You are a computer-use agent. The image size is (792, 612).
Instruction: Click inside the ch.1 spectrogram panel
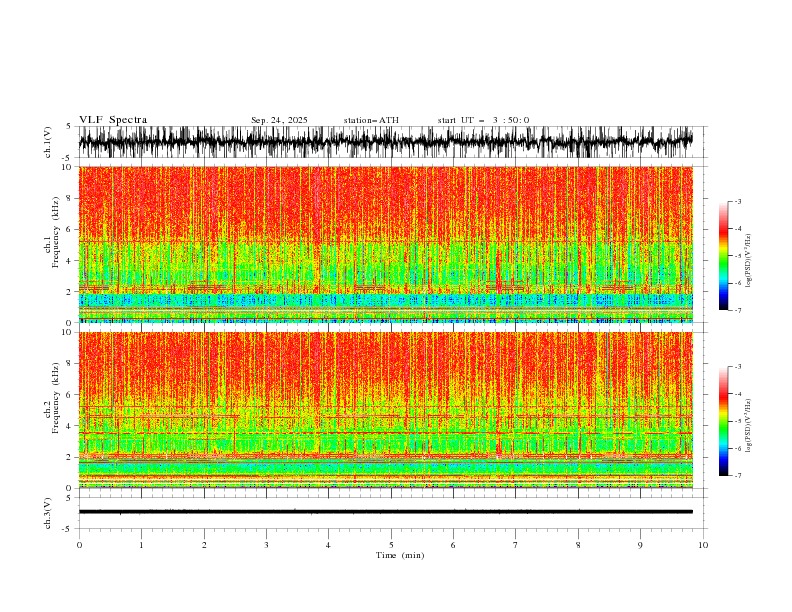[x=385, y=244]
